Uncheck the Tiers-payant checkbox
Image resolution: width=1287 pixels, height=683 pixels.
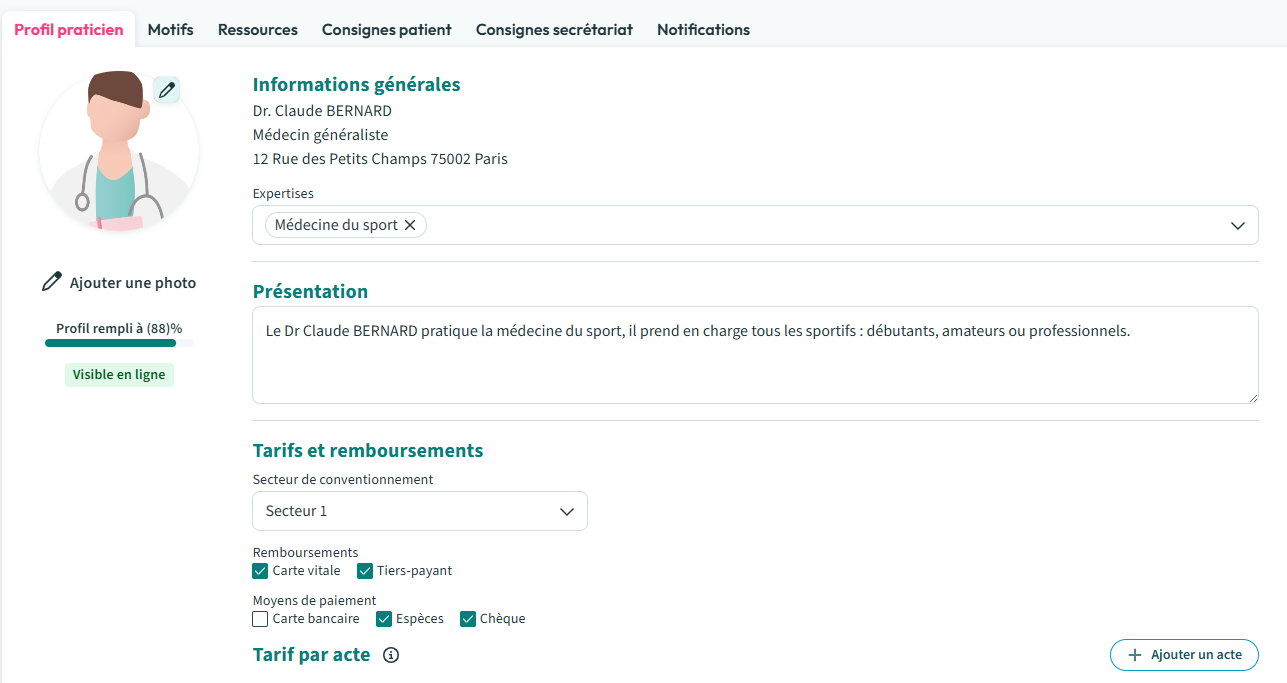[x=365, y=571]
